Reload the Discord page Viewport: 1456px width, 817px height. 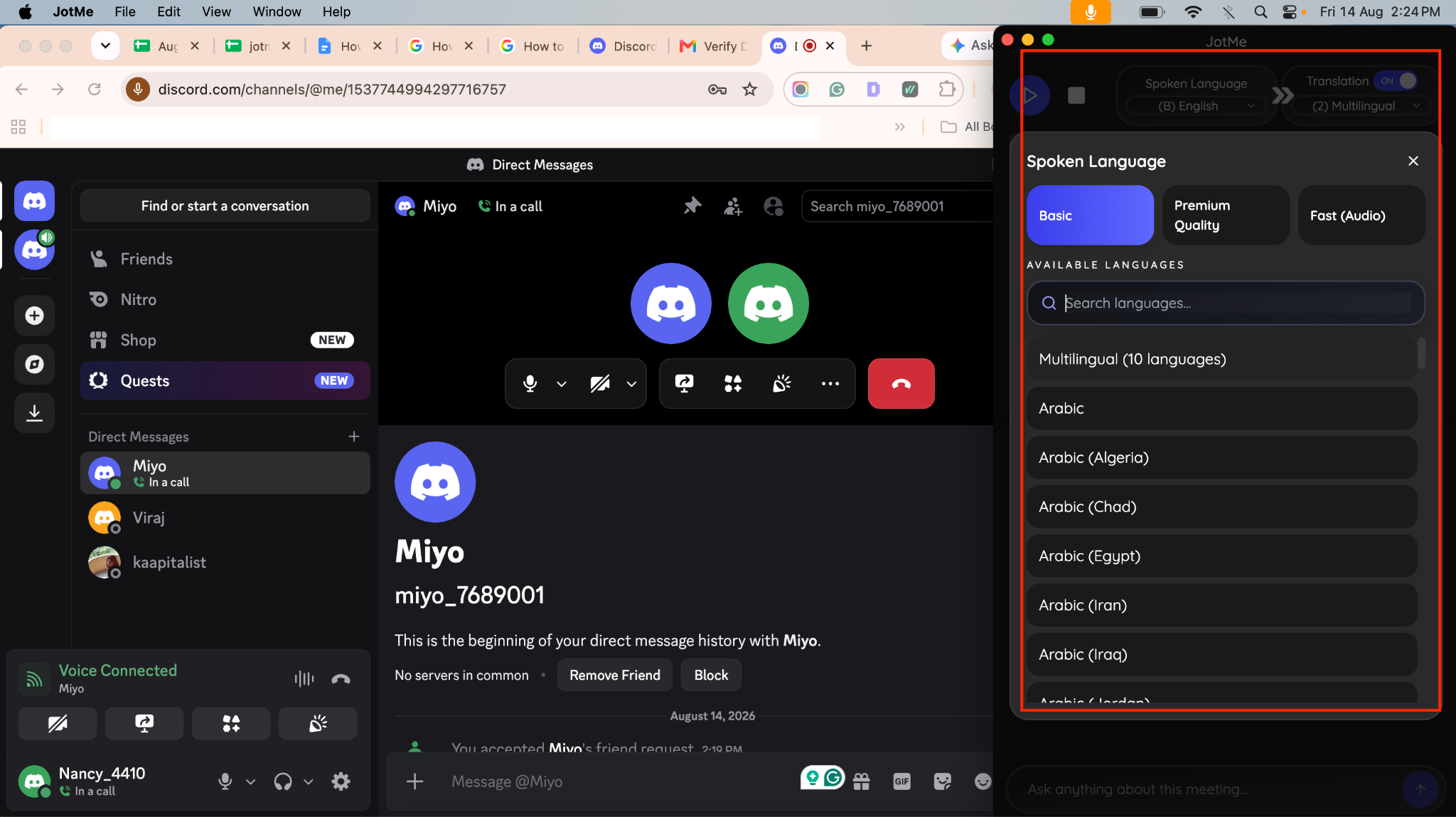[94, 90]
